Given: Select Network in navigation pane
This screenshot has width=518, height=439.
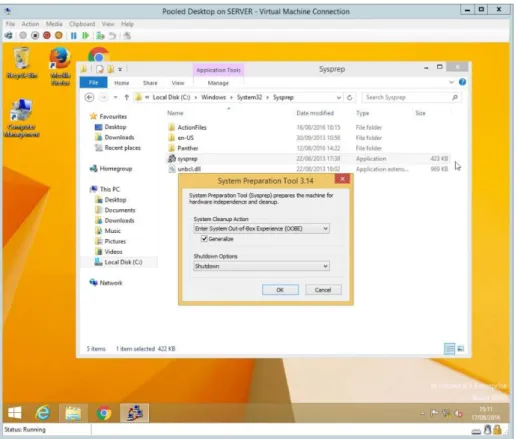Looking at the screenshot, I should click(x=111, y=283).
